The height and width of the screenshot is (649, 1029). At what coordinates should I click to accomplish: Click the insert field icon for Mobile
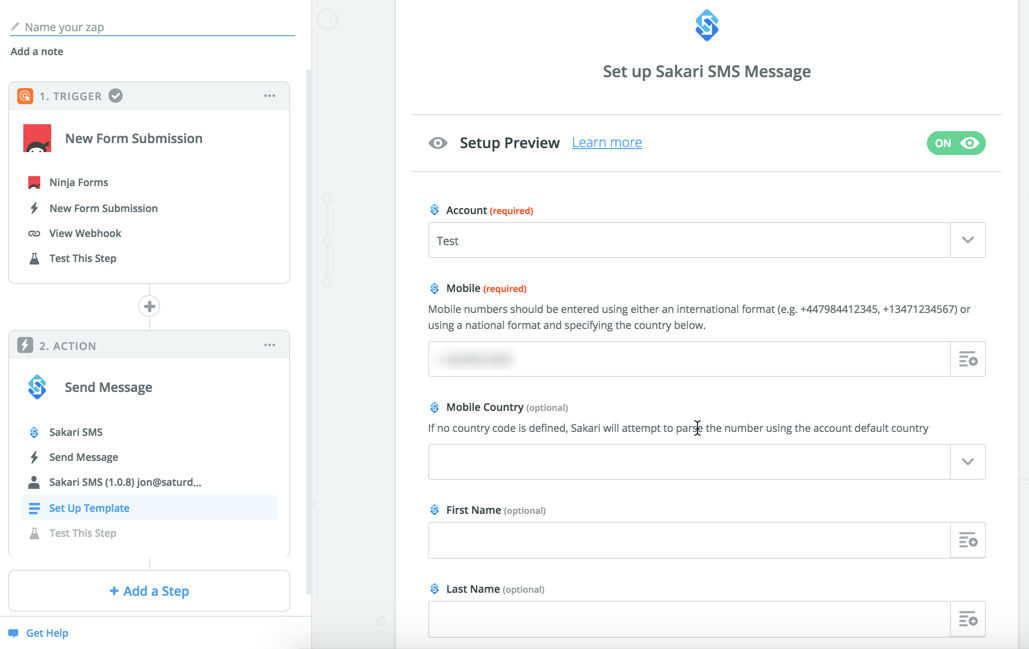pyautogui.click(x=967, y=359)
